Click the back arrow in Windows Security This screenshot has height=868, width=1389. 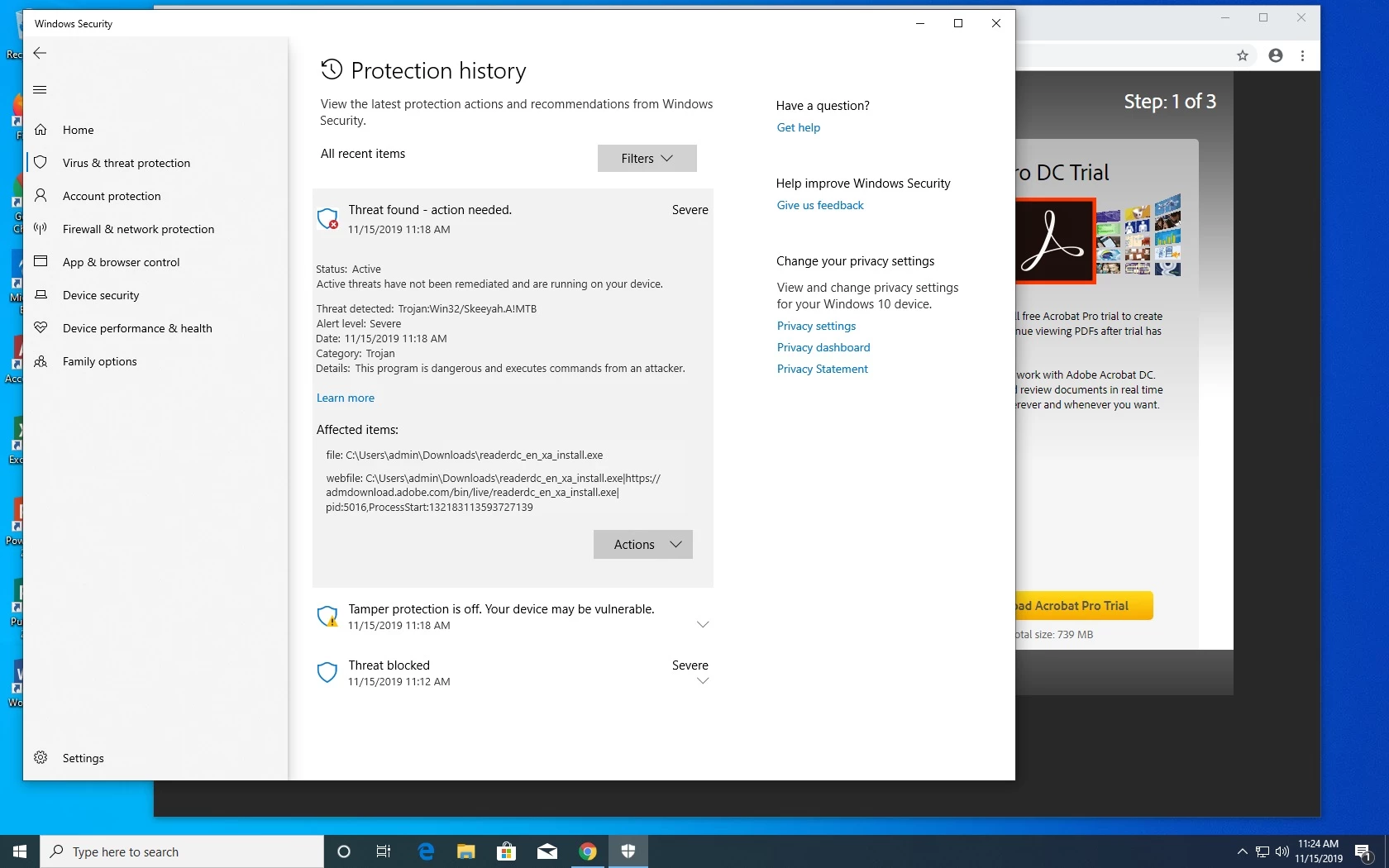pos(40,53)
